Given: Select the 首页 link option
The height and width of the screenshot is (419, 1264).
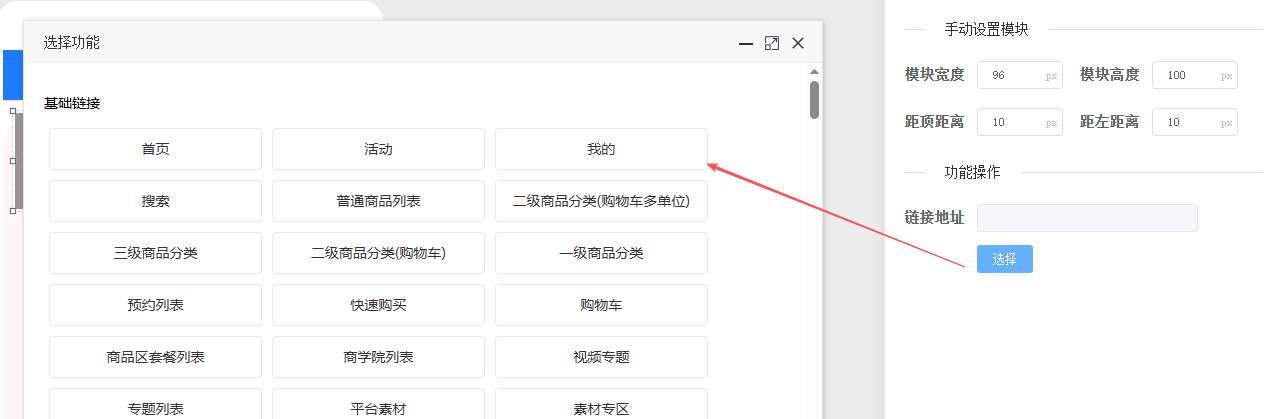Looking at the screenshot, I should (155, 149).
